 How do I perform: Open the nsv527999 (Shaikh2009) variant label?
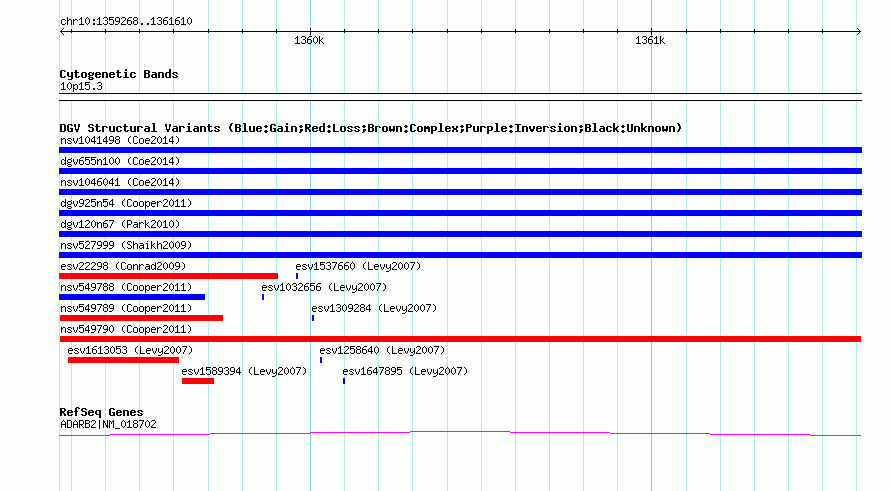point(126,245)
